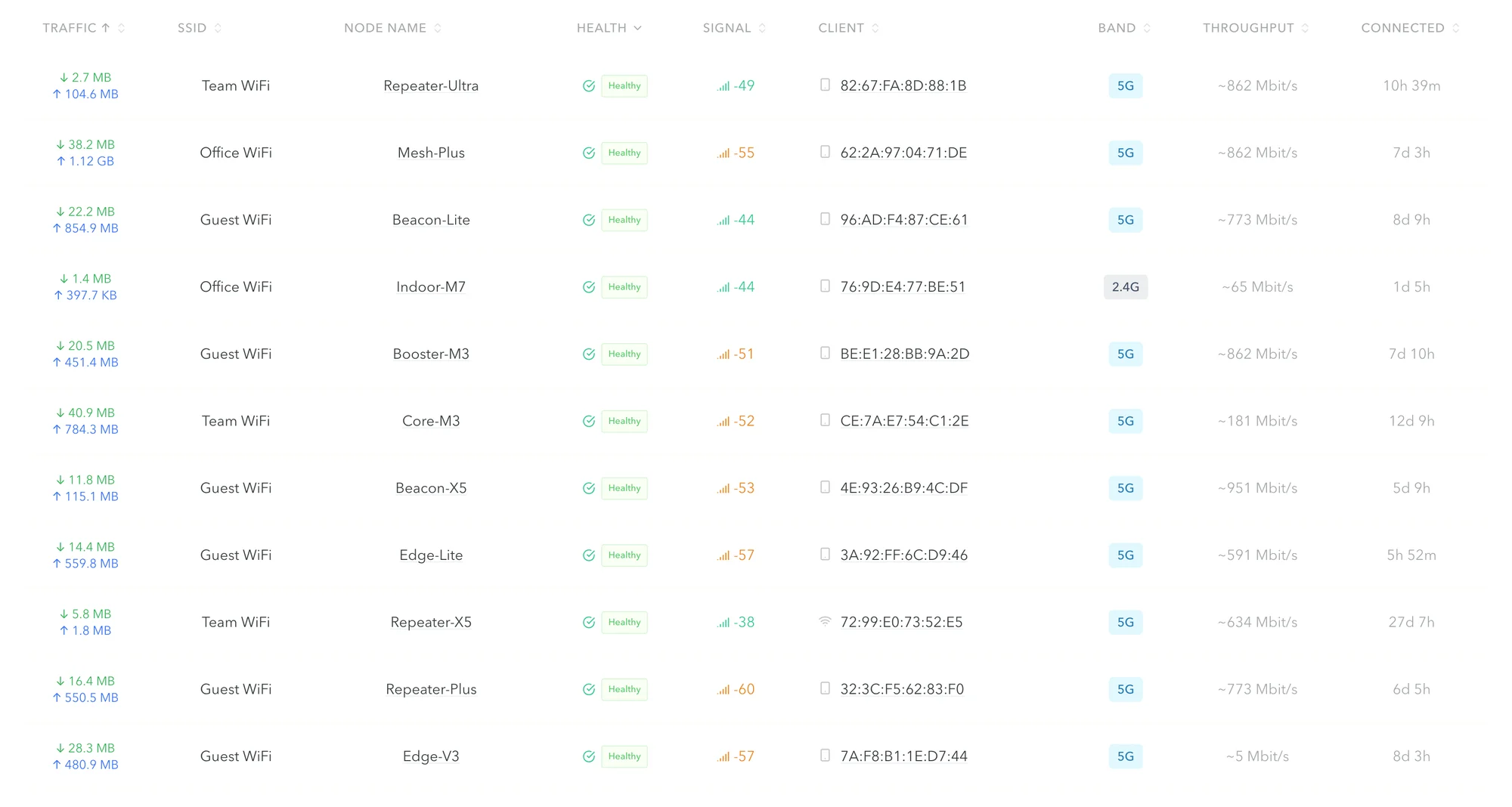Click signal bars icon for Booster-M3

pyautogui.click(x=723, y=355)
